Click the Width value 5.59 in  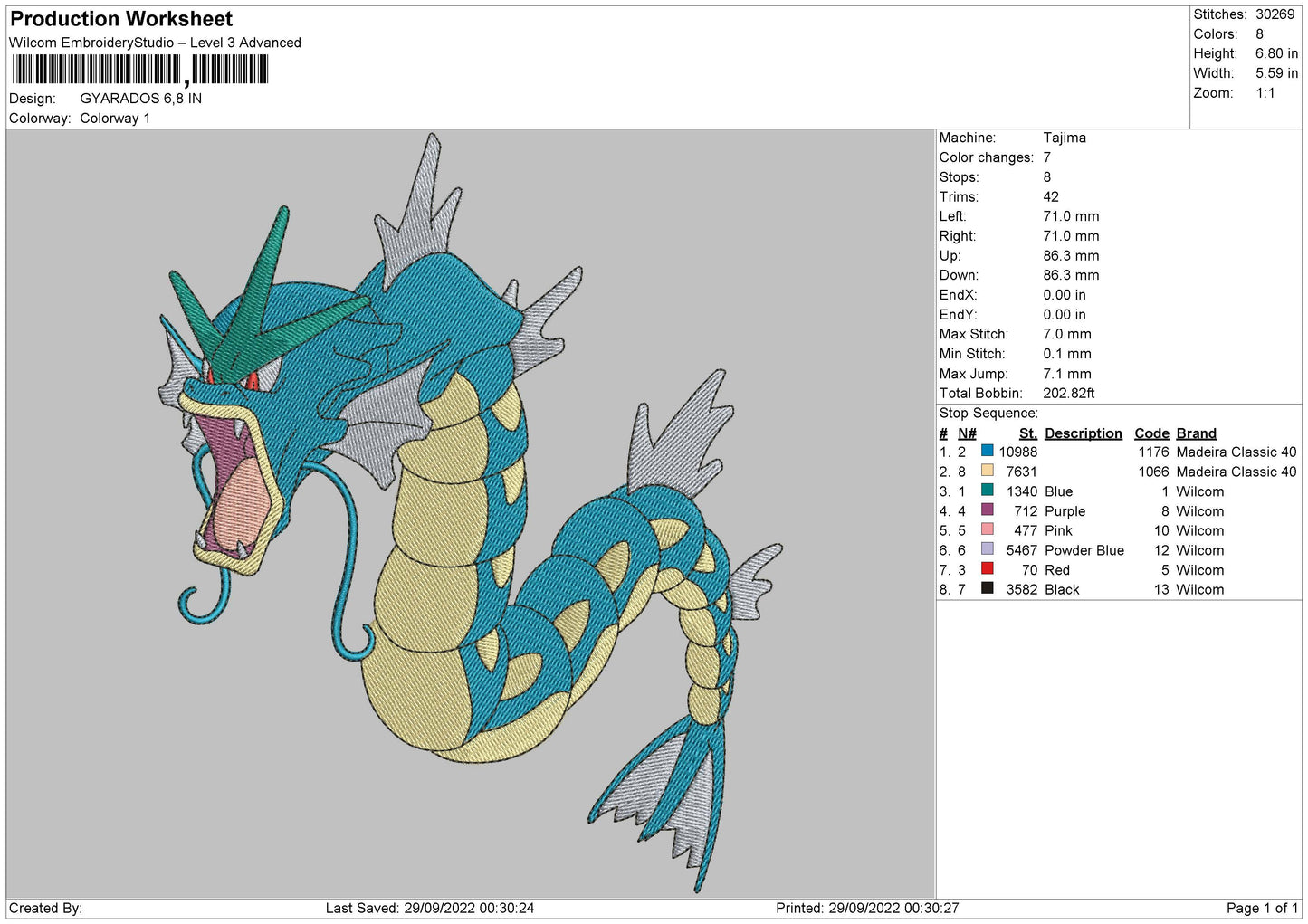1276,73
